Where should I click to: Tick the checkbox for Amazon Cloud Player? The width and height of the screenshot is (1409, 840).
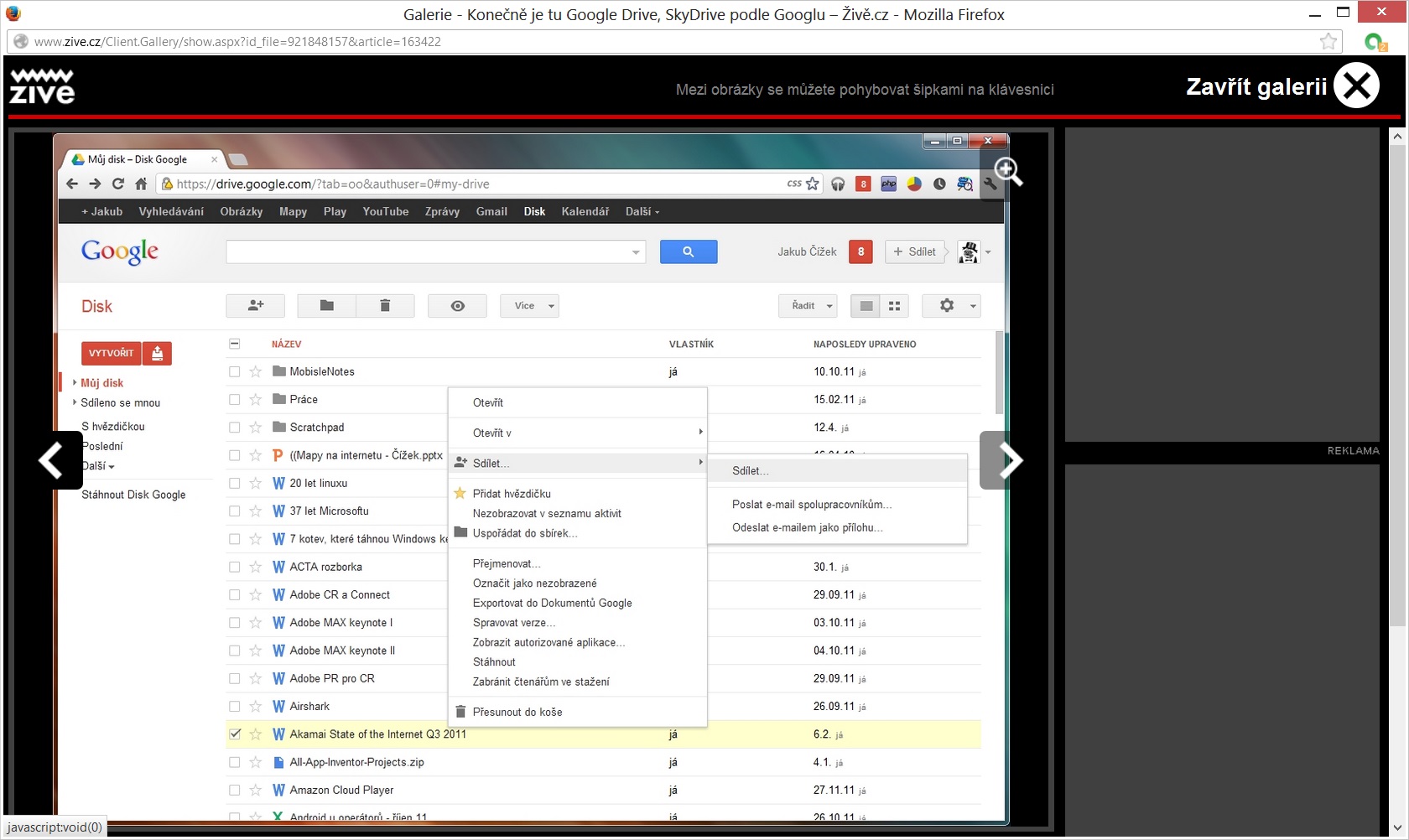click(x=235, y=791)
